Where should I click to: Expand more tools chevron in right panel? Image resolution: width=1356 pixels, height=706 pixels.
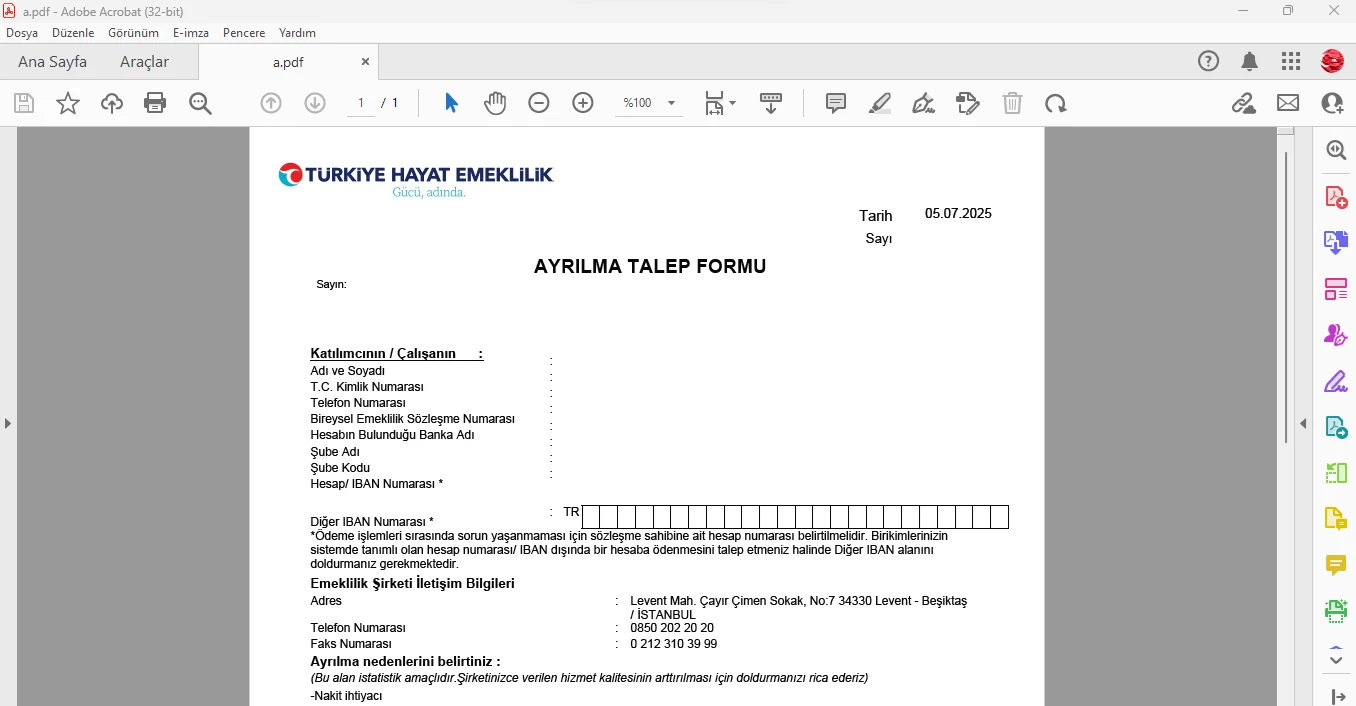click(1336, 660)
